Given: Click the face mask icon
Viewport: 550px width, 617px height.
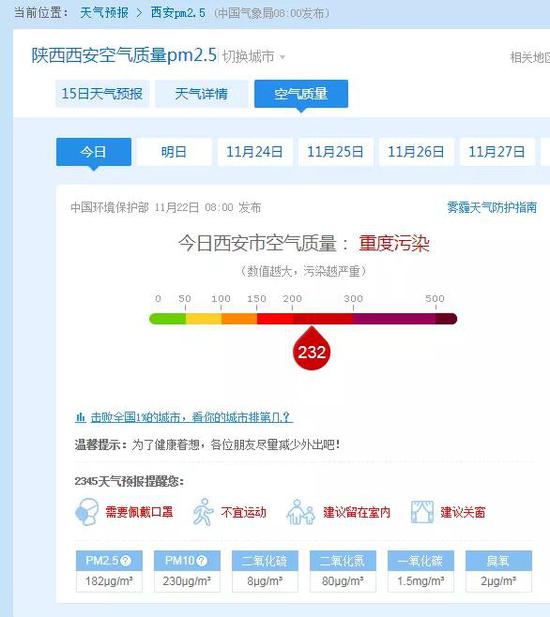Looking at the screenshot, I should [x=87, y=512].
